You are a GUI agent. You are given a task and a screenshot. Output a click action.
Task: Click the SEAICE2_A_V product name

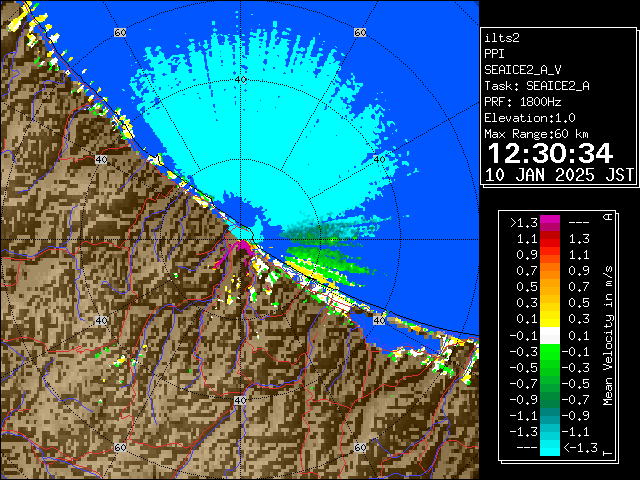click(522, 70)
